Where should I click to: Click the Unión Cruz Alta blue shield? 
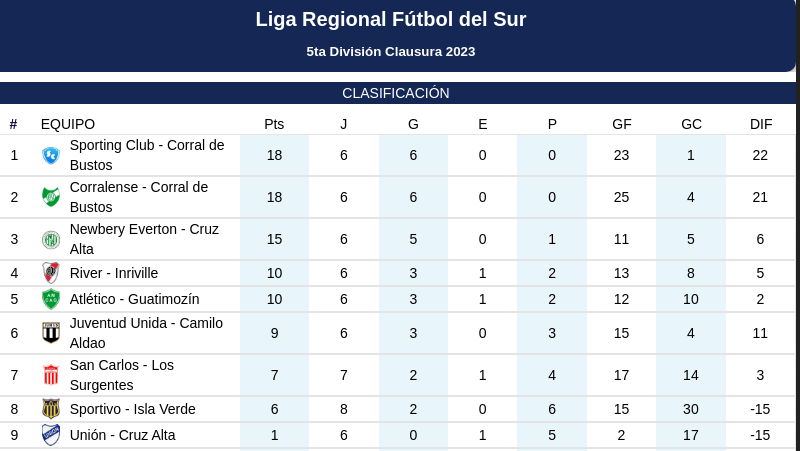coord(51,435)
